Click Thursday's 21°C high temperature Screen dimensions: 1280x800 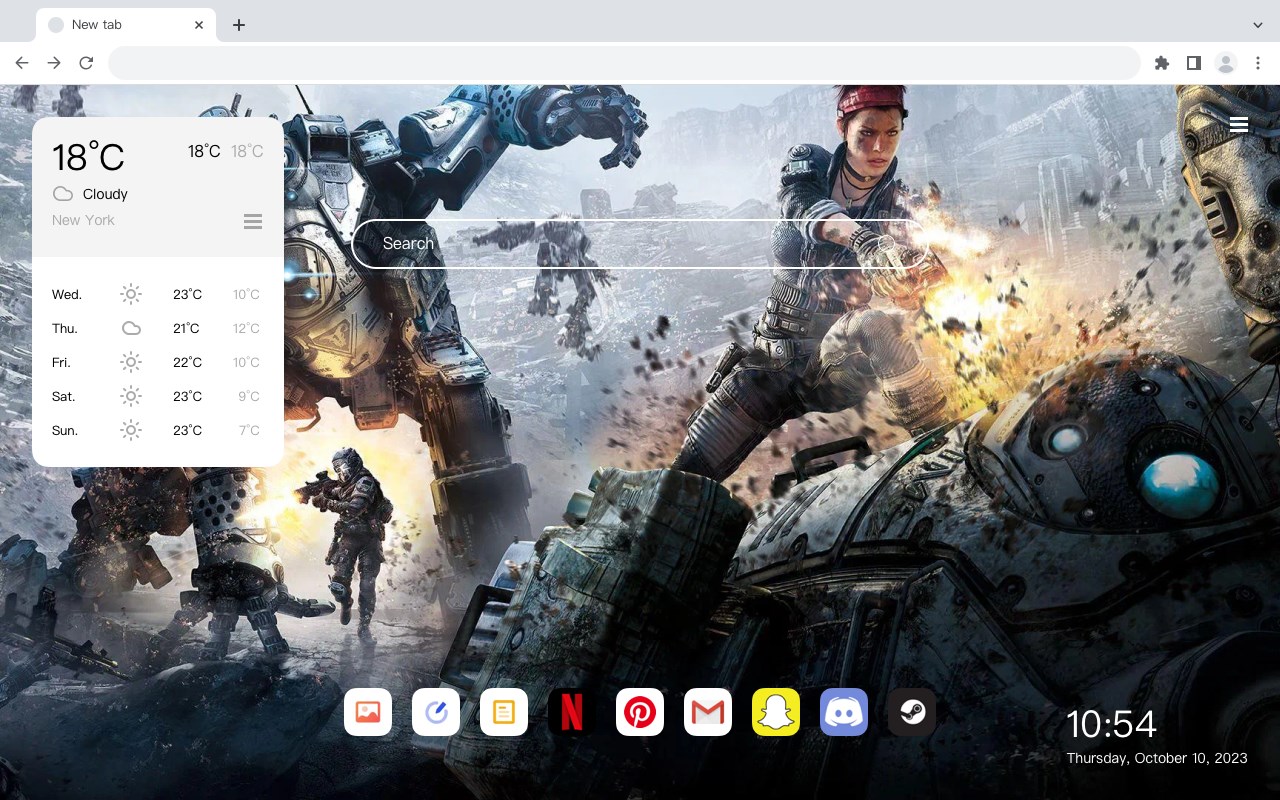(x=186, y=328)
